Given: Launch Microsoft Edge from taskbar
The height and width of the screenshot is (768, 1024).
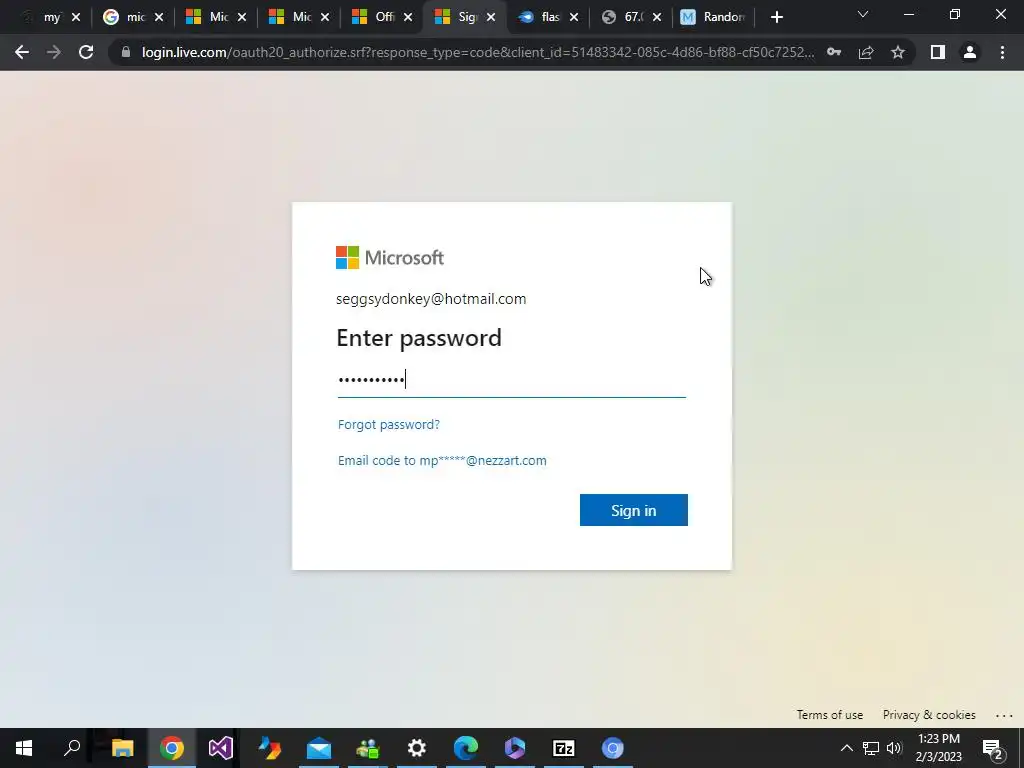Looking at the screenshot, I should [466, 748].
